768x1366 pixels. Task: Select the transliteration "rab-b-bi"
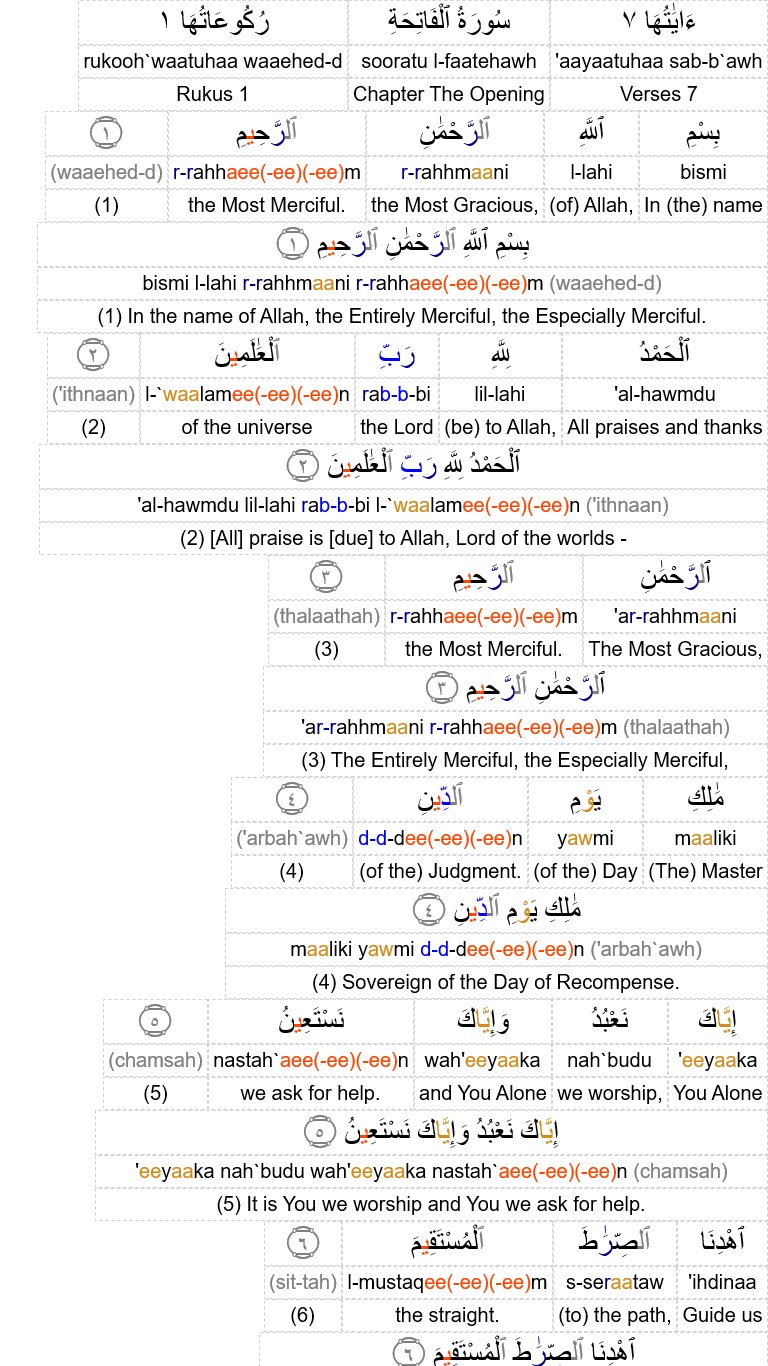pos(396,394)
